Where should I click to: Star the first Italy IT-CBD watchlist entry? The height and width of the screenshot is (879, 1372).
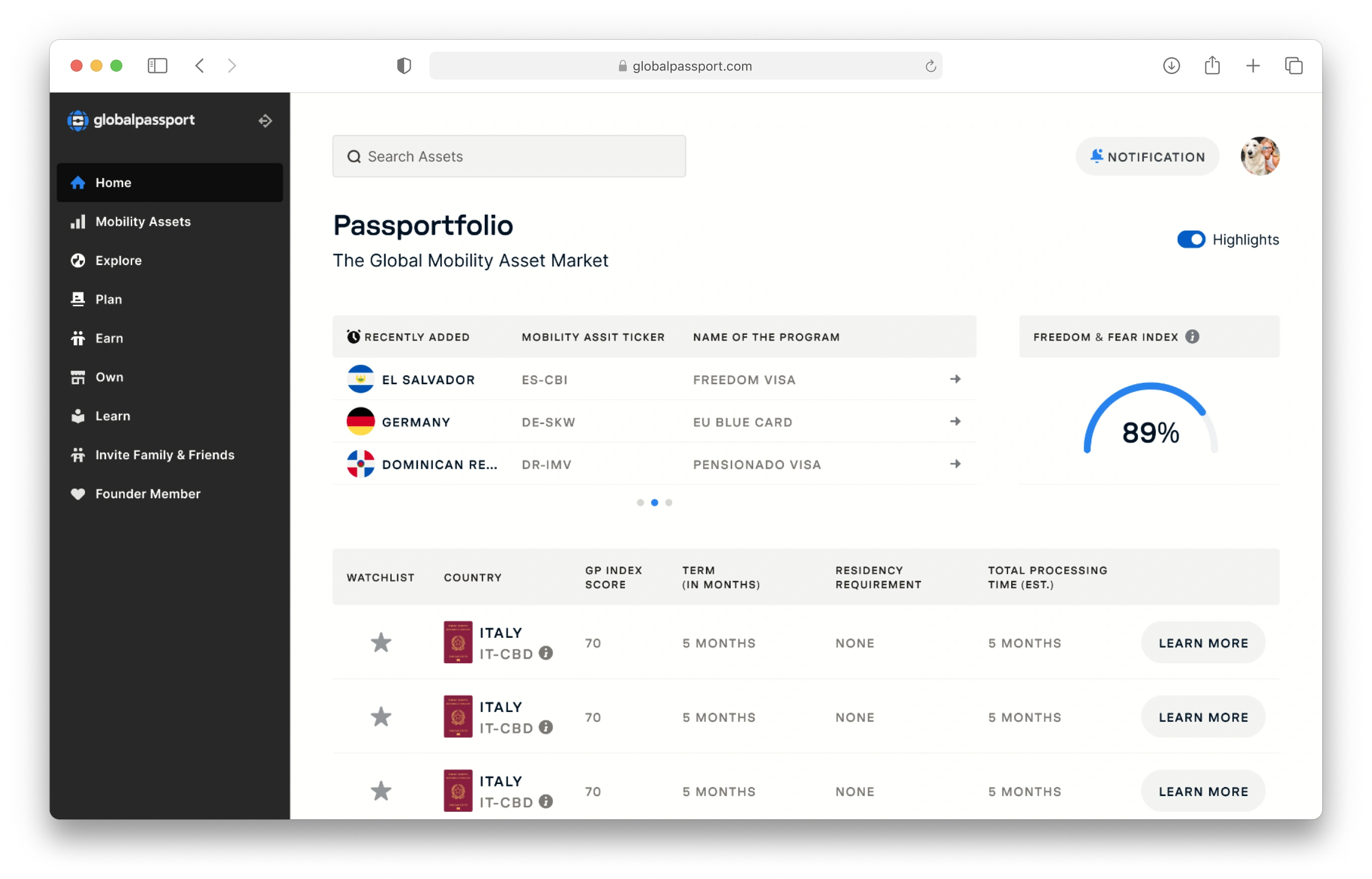381,643
